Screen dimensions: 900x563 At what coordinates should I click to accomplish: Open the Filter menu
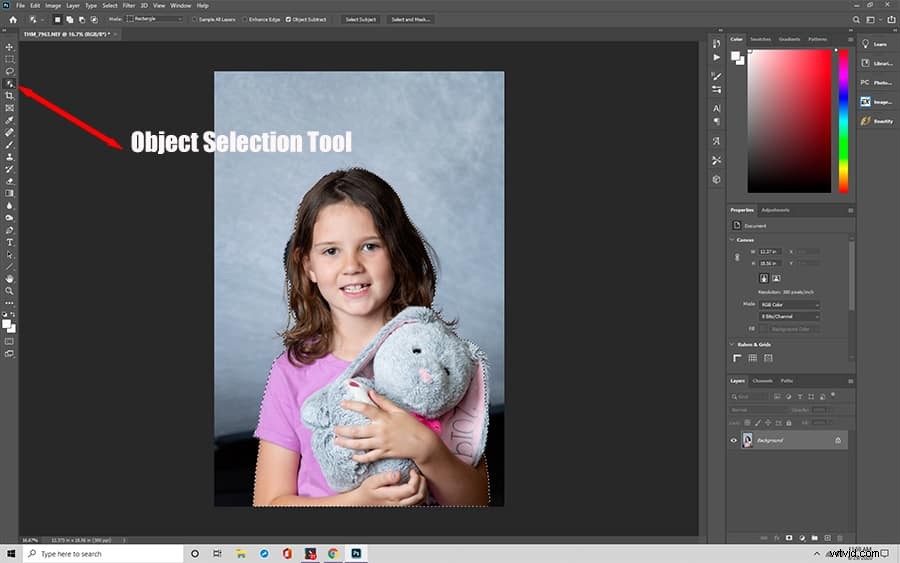point(129,6)
